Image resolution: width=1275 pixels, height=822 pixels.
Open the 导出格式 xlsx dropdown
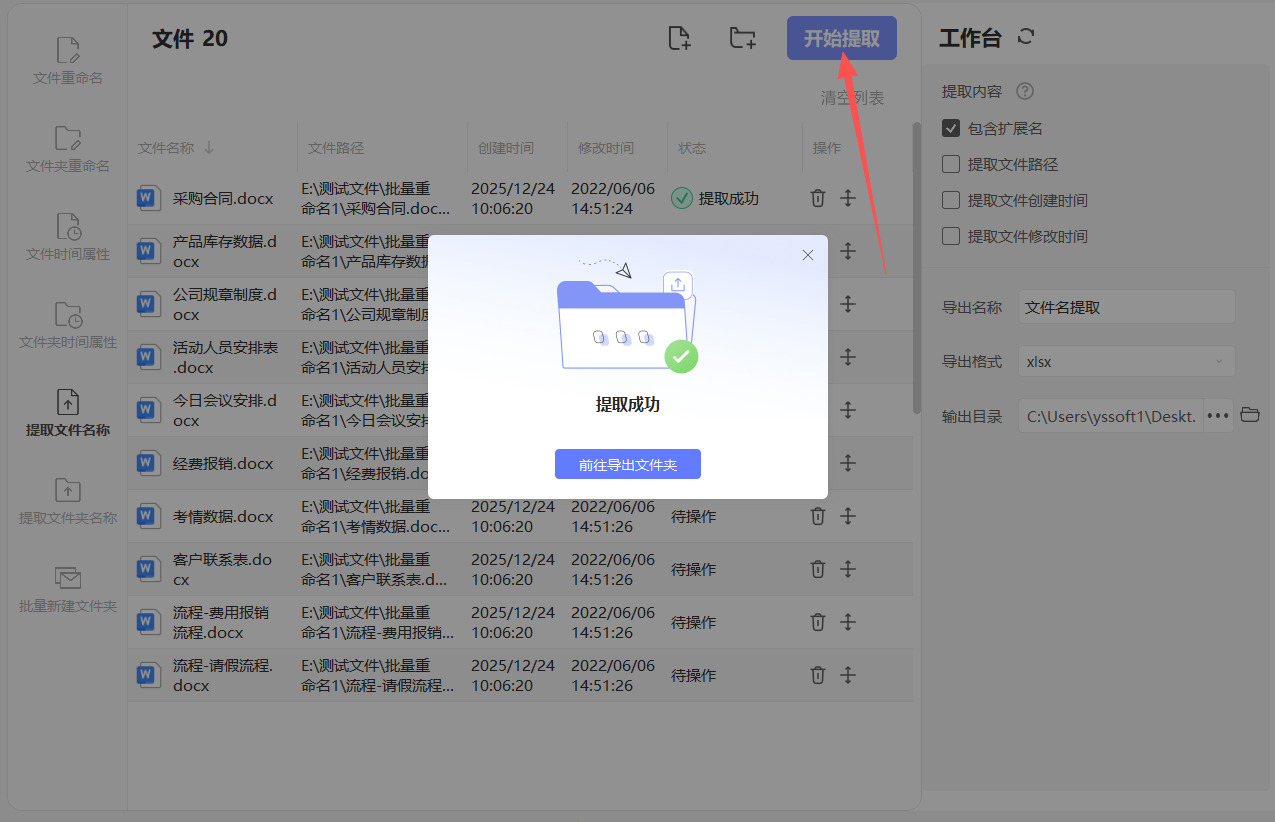tap(1127, 361)
